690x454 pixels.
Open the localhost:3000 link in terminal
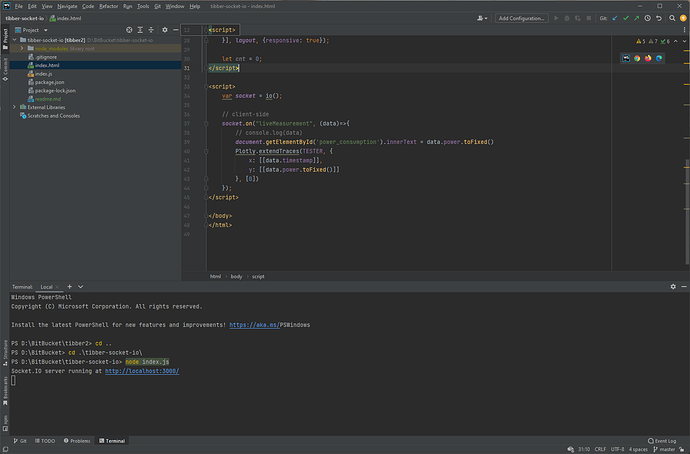142,371
